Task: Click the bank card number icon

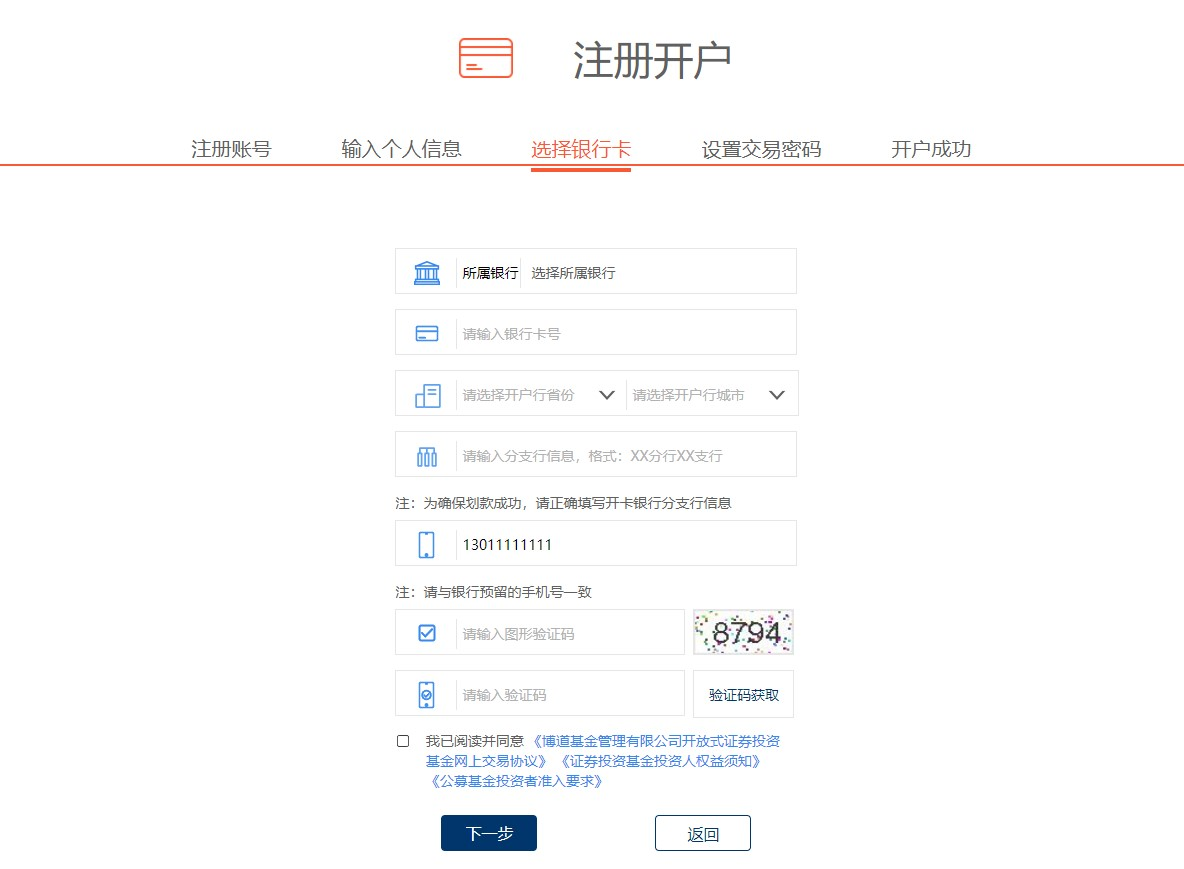Action: tap(427, 334)
